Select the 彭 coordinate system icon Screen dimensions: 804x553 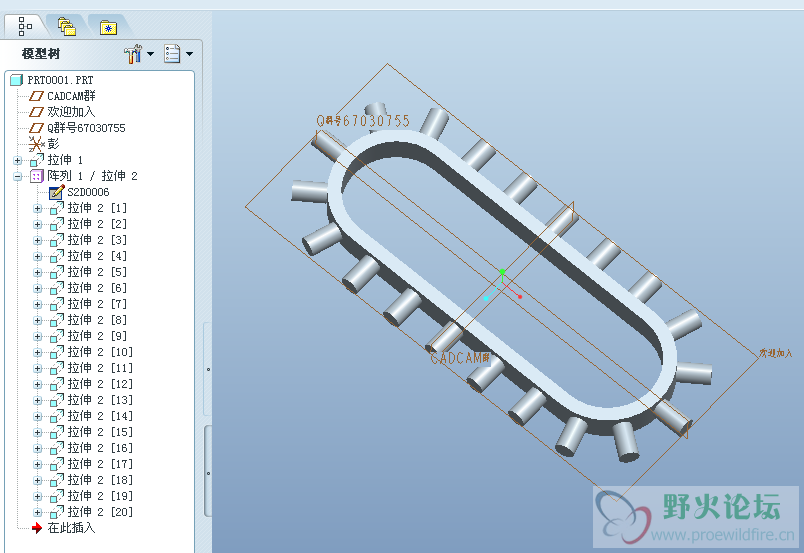pyautogui.click(x=37, y=144)
